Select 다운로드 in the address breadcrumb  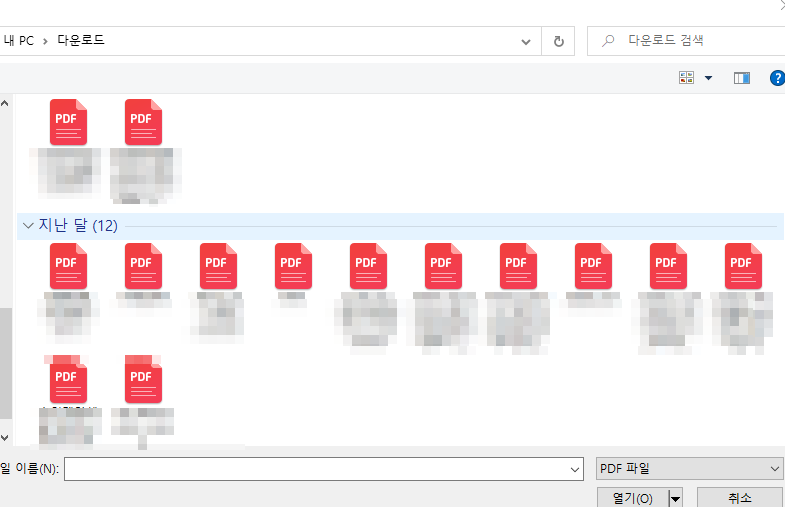81,40
